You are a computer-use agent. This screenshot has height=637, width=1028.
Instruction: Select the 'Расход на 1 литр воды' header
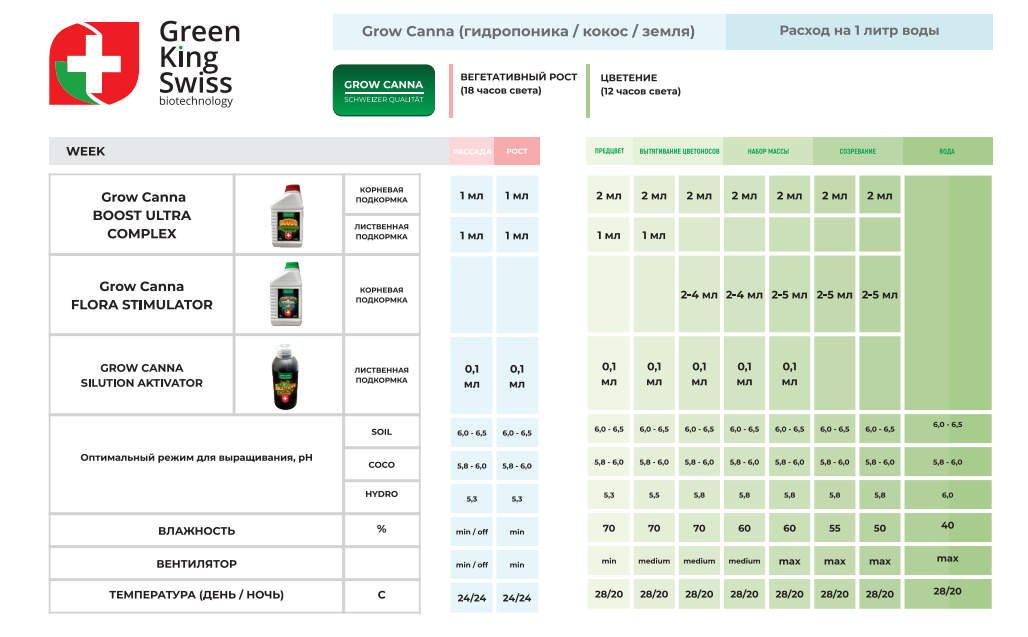click(x=859, y=31)
